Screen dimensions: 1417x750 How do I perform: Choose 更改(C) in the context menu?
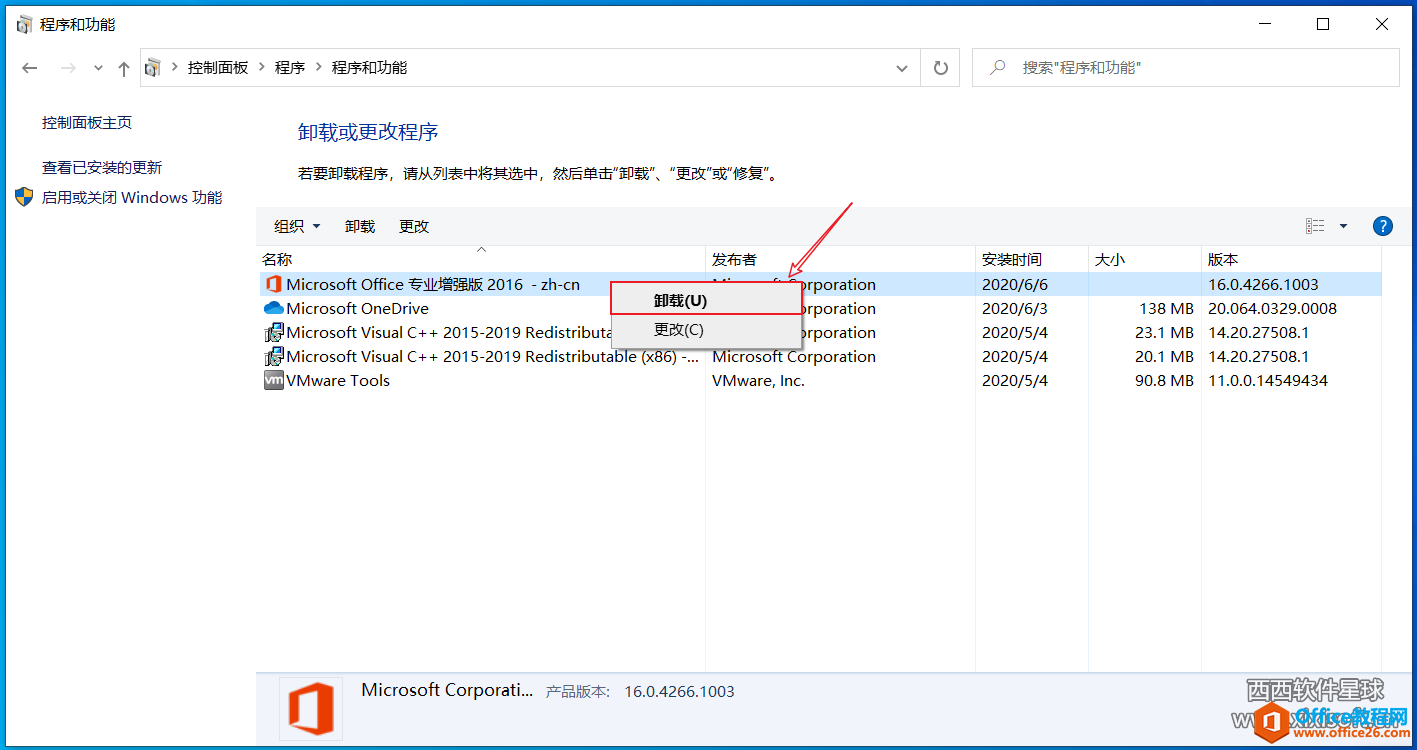[x=706, y=329]
